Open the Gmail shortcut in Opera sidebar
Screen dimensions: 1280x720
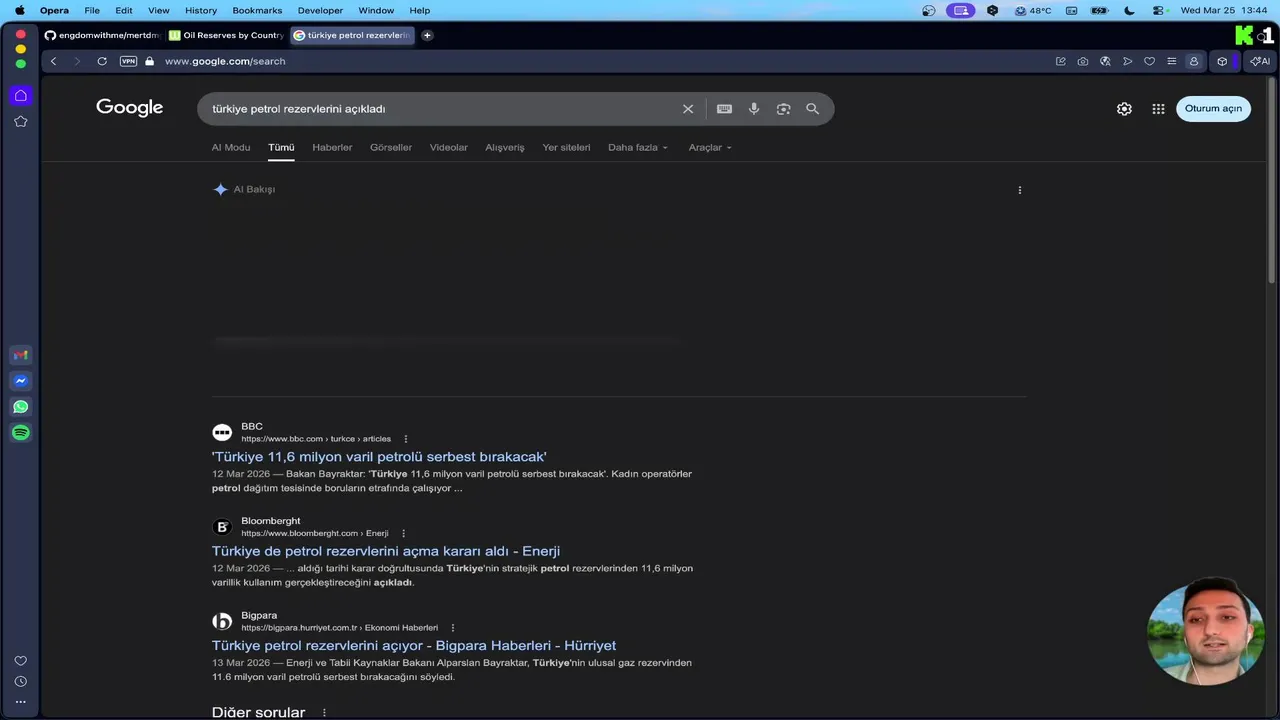[20, 355]
